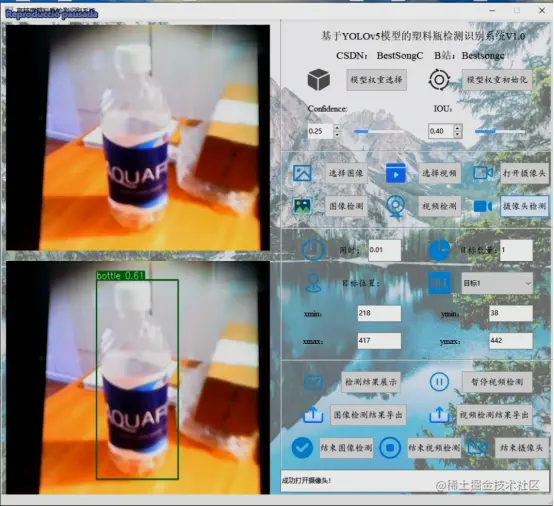Click the status message 成功打开摄像头!
554x506 pixels.
click(306, 481)
